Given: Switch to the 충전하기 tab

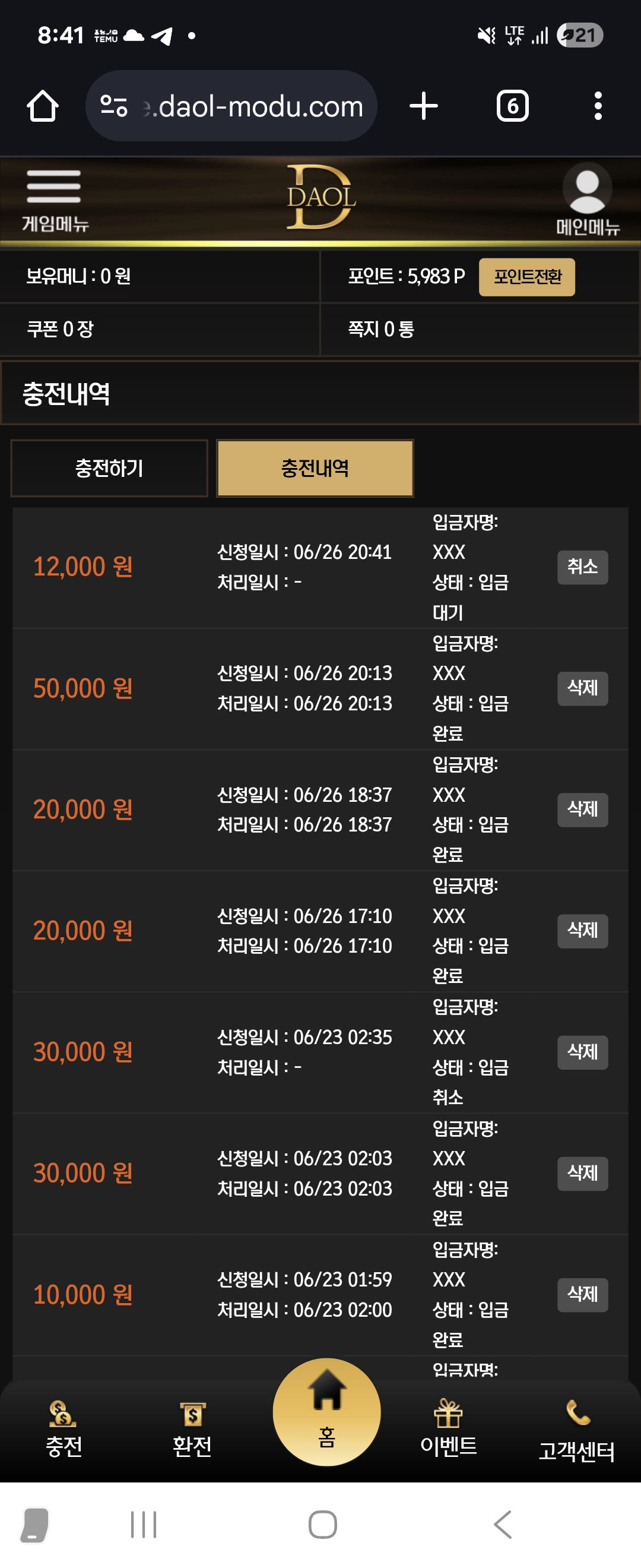Looking at the screenshot, I should pyautogui.click(x=109, y=468).
